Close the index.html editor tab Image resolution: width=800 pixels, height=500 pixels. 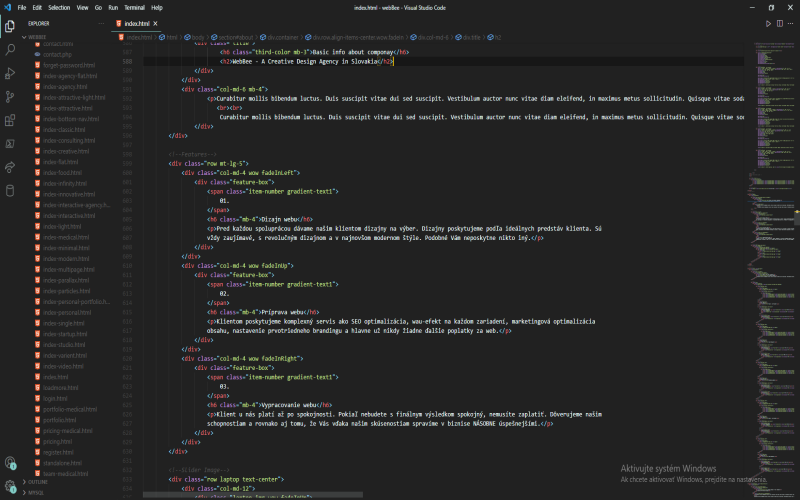pyautogui.click(x=156, y=23)
